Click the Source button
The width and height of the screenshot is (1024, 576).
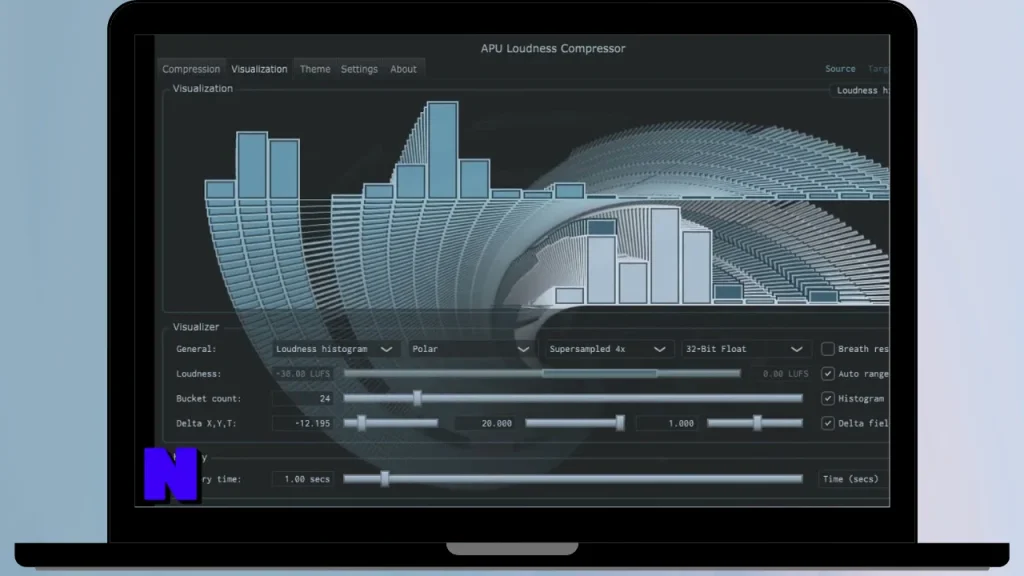pos(840,69)
